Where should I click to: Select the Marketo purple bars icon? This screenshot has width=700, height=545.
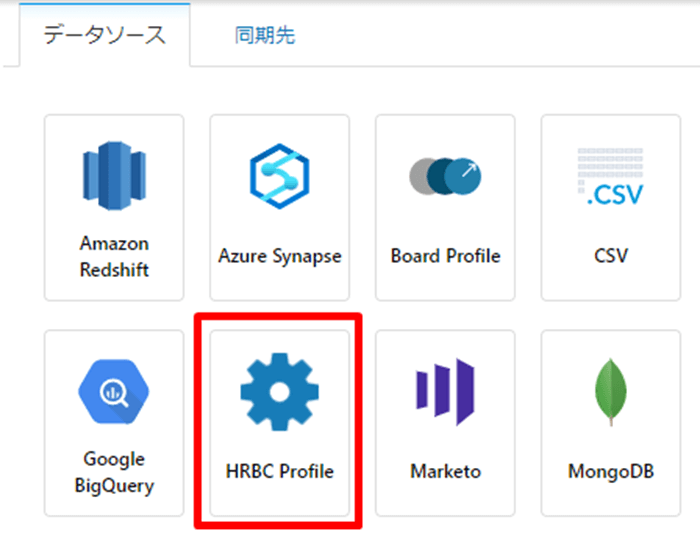tap(445, 391)
